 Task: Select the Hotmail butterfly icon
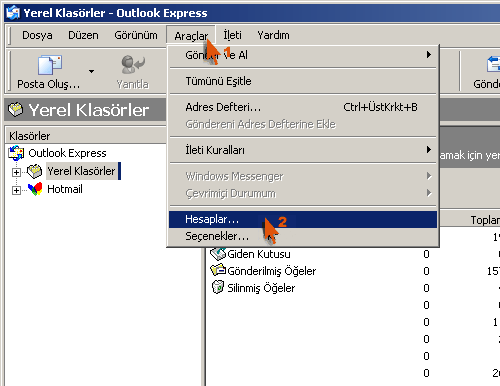coord(35,189)
